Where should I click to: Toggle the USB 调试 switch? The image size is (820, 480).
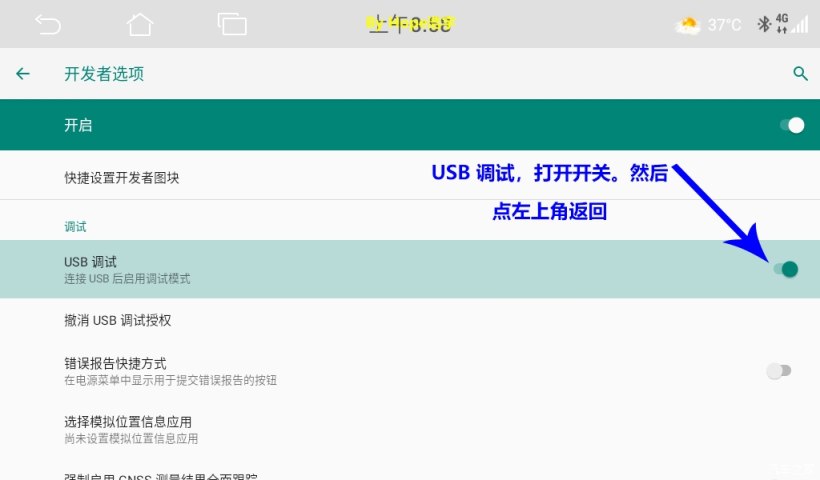785,269
